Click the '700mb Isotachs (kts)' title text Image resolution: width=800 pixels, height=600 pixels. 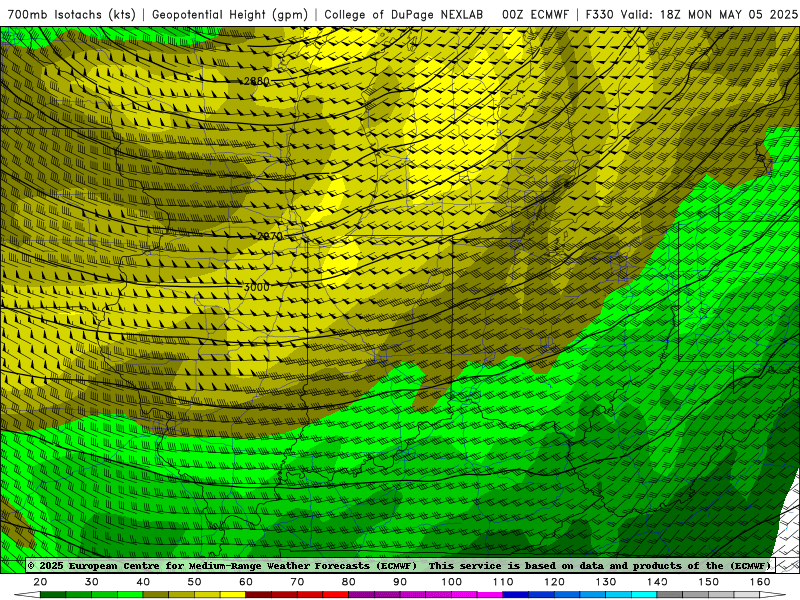click(71, 14)
